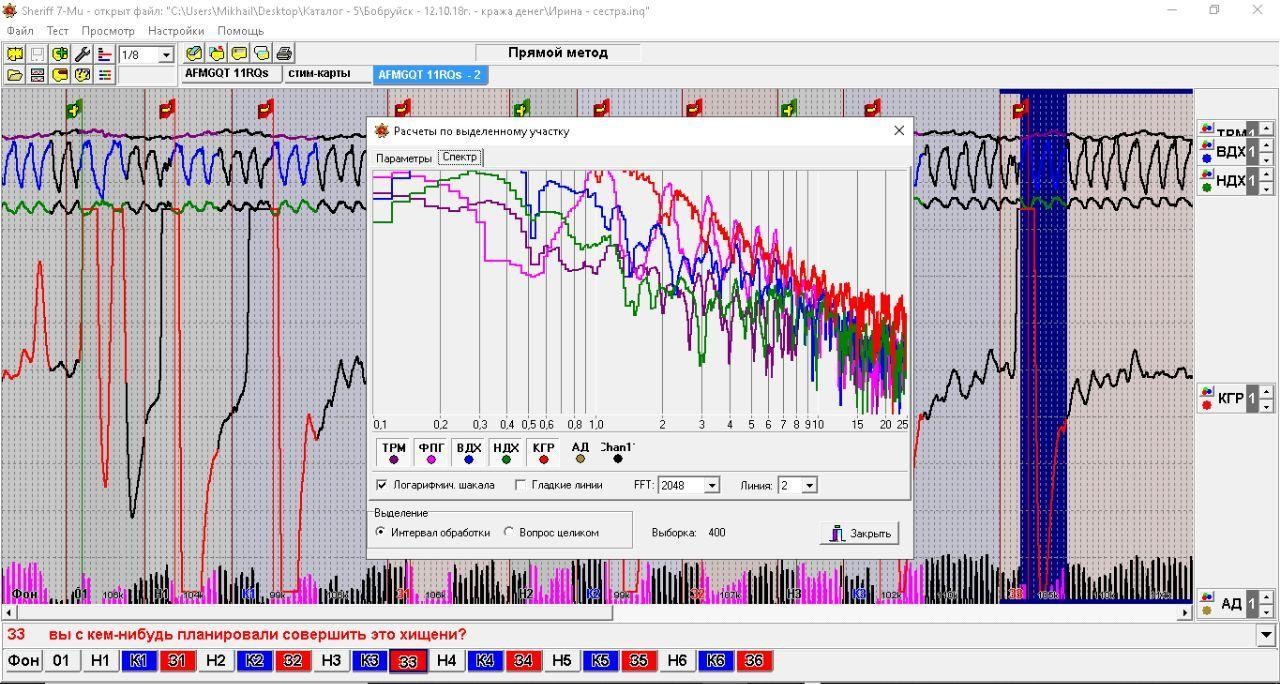
Task: Click the horizontal scrollbar left arrow
Action: tap(9, 613)
